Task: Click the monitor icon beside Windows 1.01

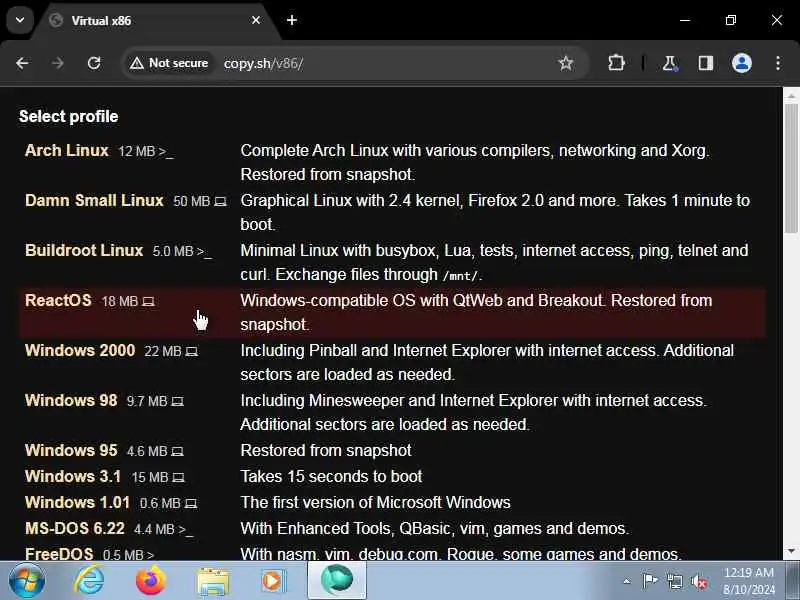Action: pyautogui.click(x=190, y=504)
